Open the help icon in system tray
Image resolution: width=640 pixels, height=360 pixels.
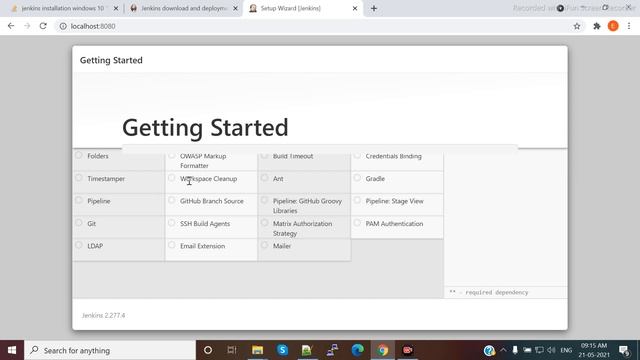pyautogui.click(x=489, y=350)
